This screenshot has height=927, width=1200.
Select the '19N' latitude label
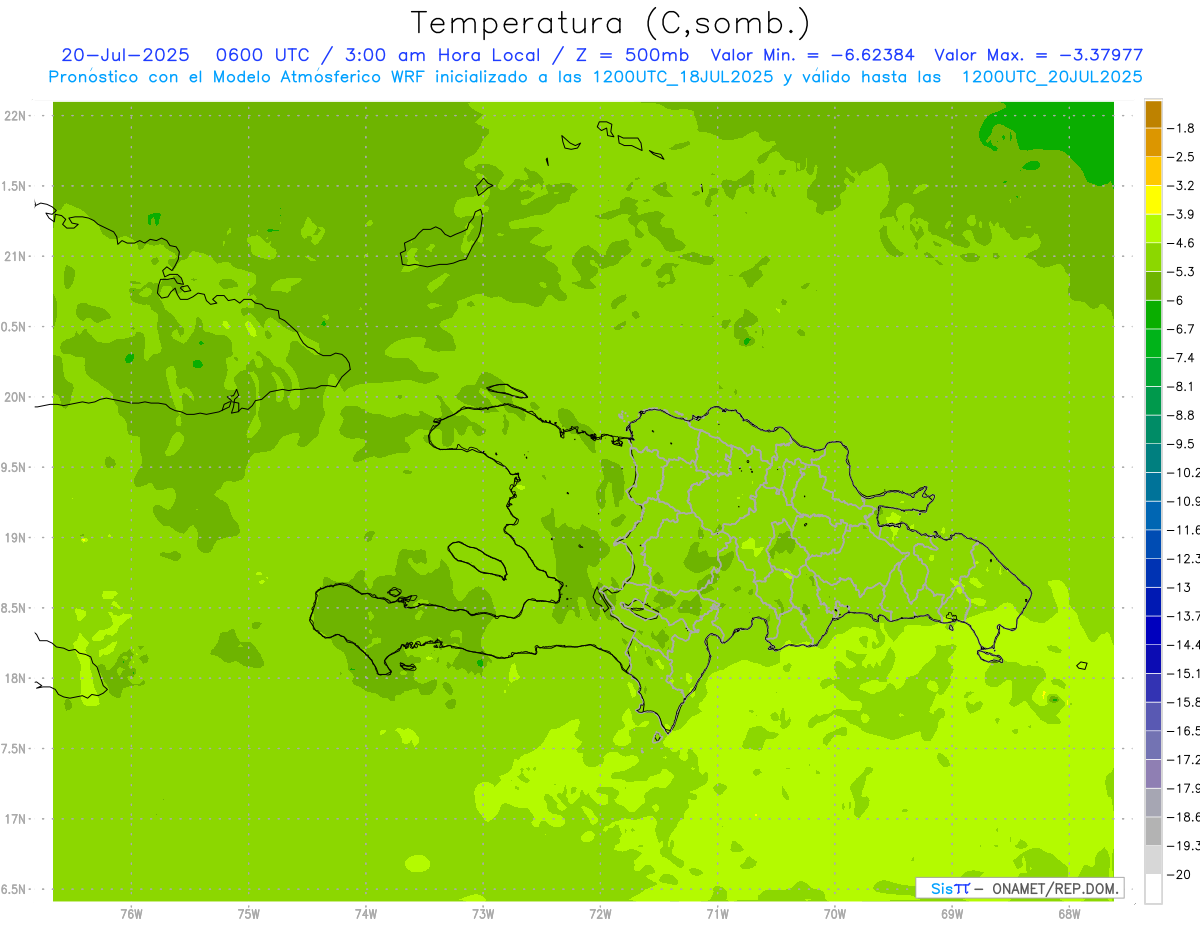[15, 538]
